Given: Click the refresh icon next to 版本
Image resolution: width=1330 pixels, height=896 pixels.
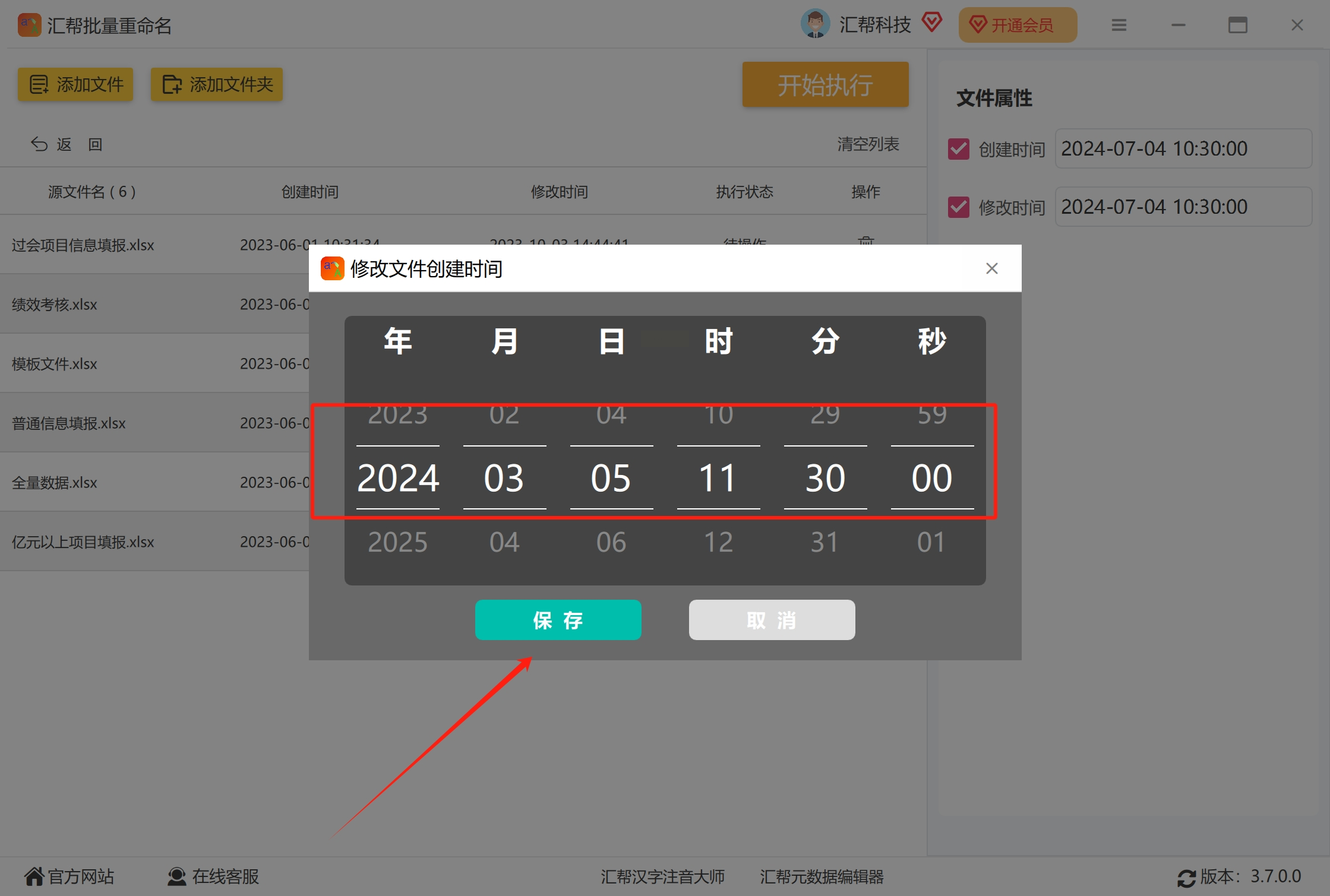Looking at the screenshot, I should pyautogui.click(x=1186, y=878).
